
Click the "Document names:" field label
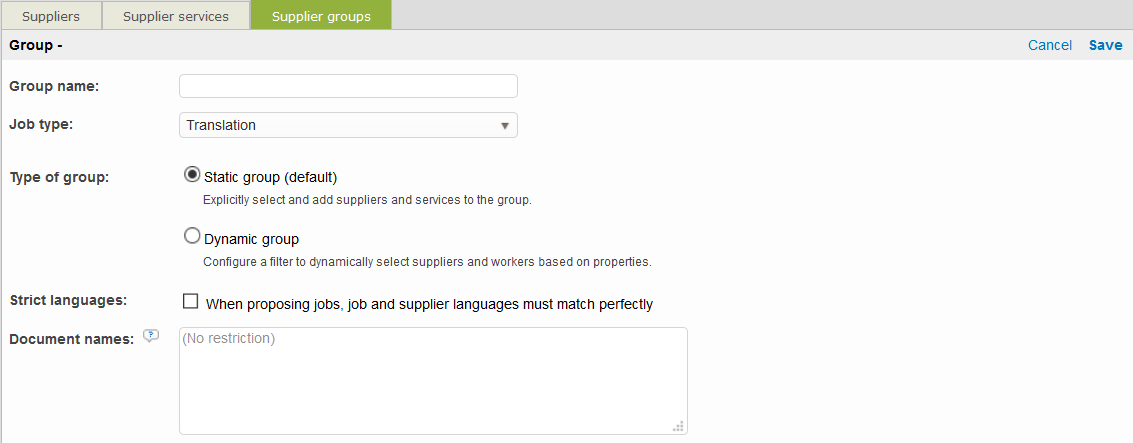(x=71, y=339)
